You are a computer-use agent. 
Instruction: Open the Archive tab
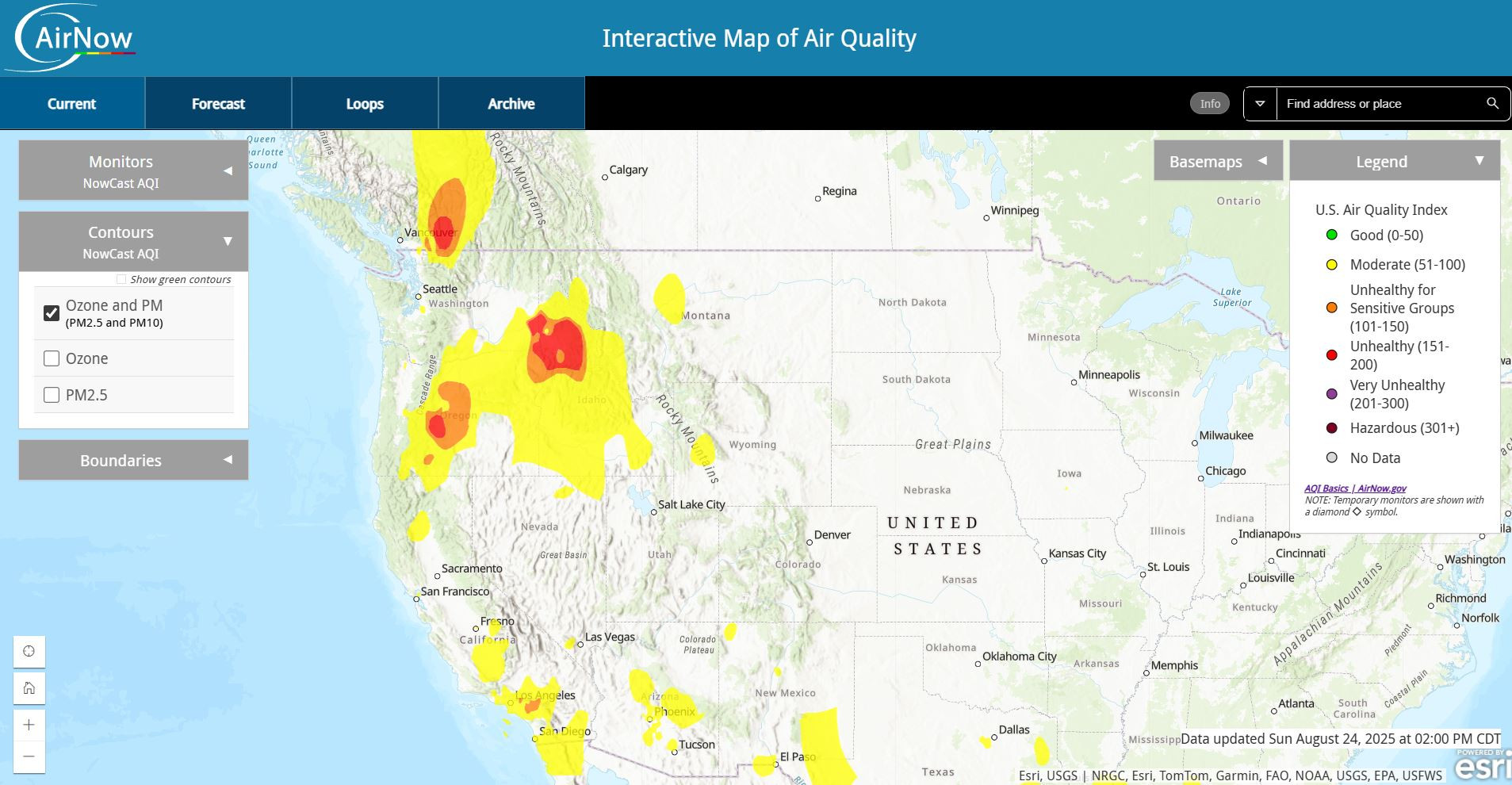tap(511, 103)
